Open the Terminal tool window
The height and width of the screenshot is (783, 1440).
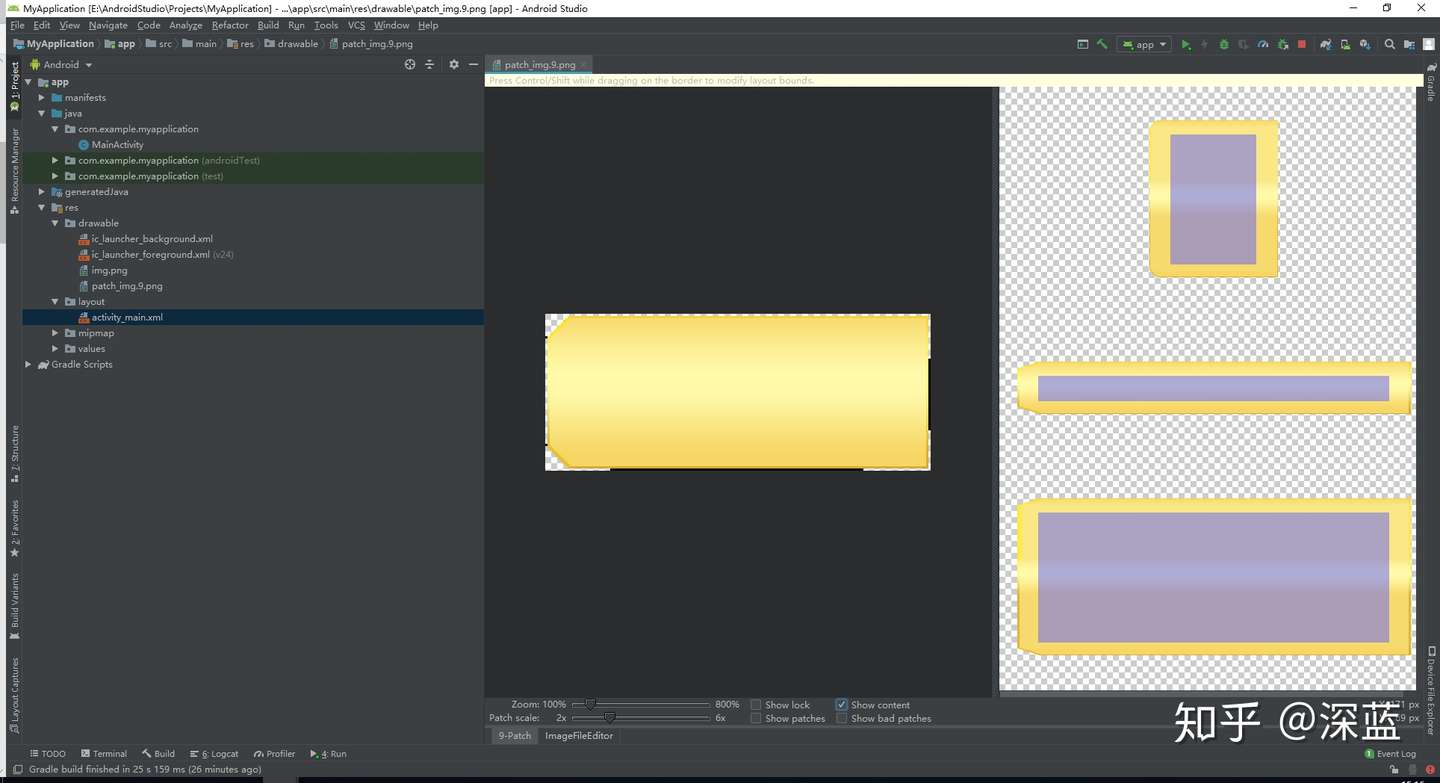pyautogui.click(x=104, y=754)
